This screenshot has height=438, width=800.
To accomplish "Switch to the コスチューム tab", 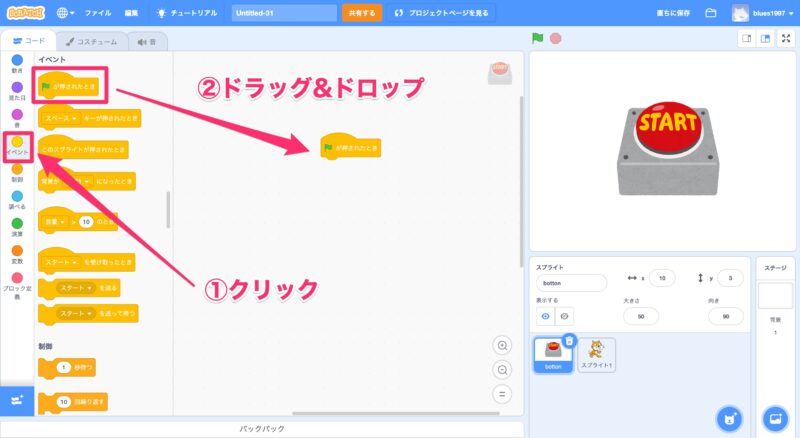I will click(86, 42).
